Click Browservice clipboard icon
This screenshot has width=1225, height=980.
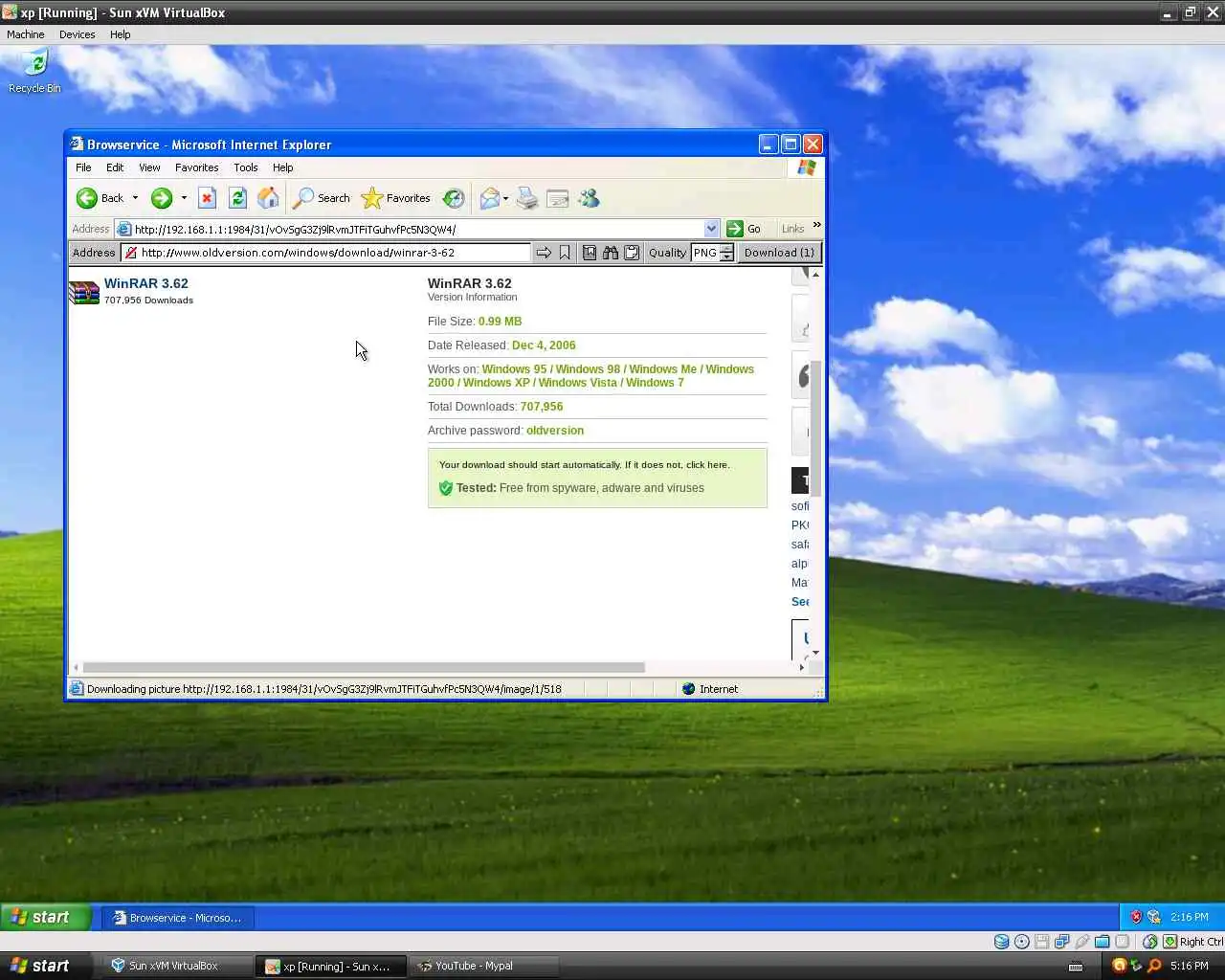click(x=632, y=253)
